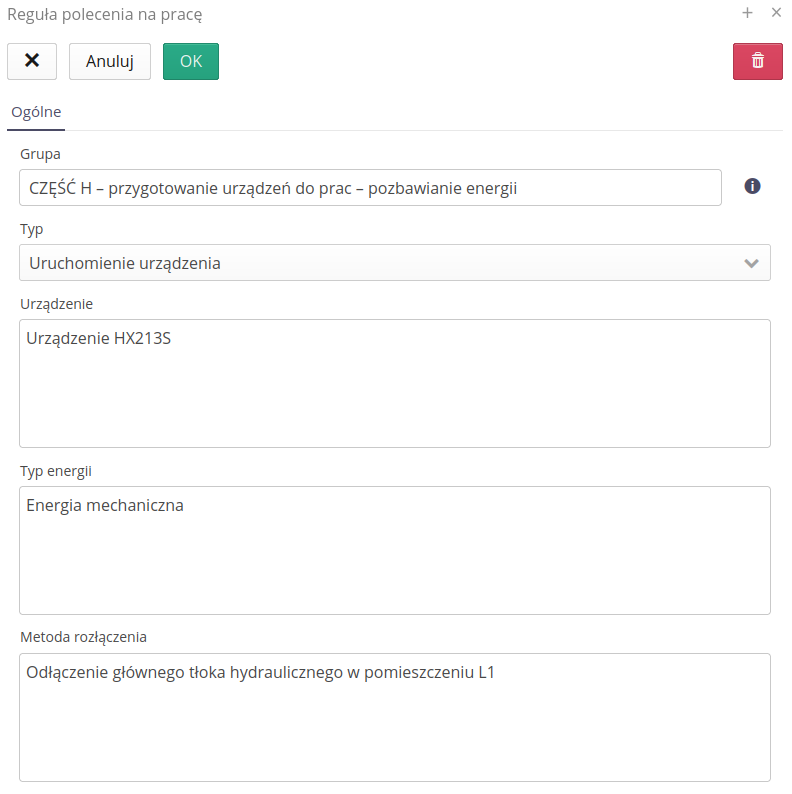Click into the Metoda rozłączenia text area

[x=394, y=717]
